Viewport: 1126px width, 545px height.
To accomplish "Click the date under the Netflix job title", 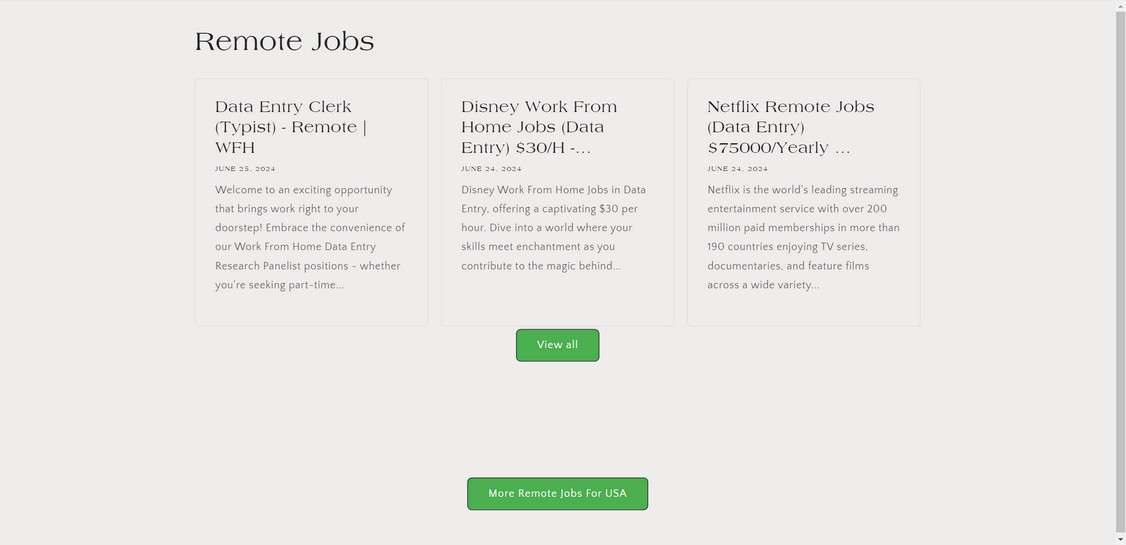I will coord(738,169).
